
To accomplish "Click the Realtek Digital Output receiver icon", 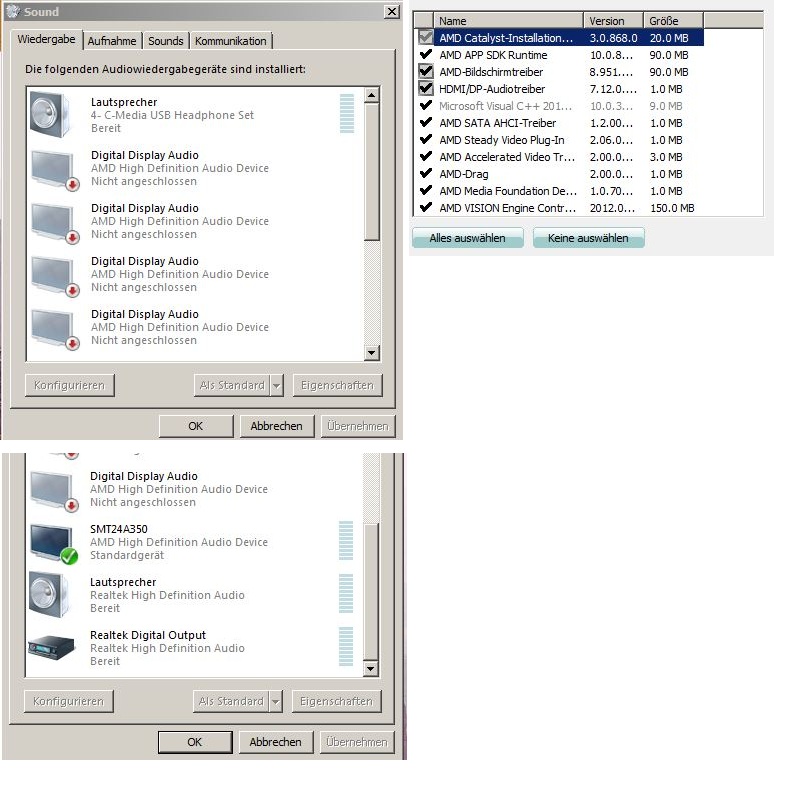I will tap(52, 648).
